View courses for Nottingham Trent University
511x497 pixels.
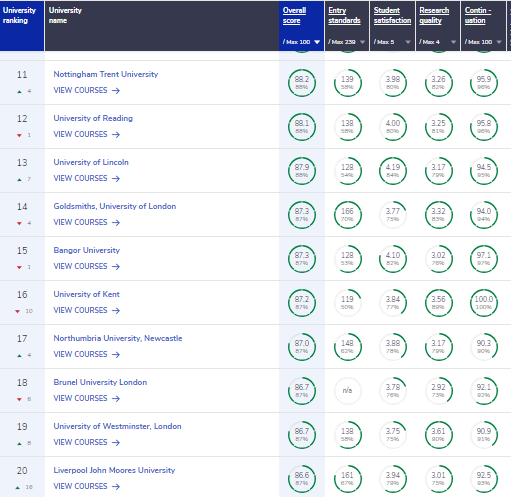[x=87, y=90]
